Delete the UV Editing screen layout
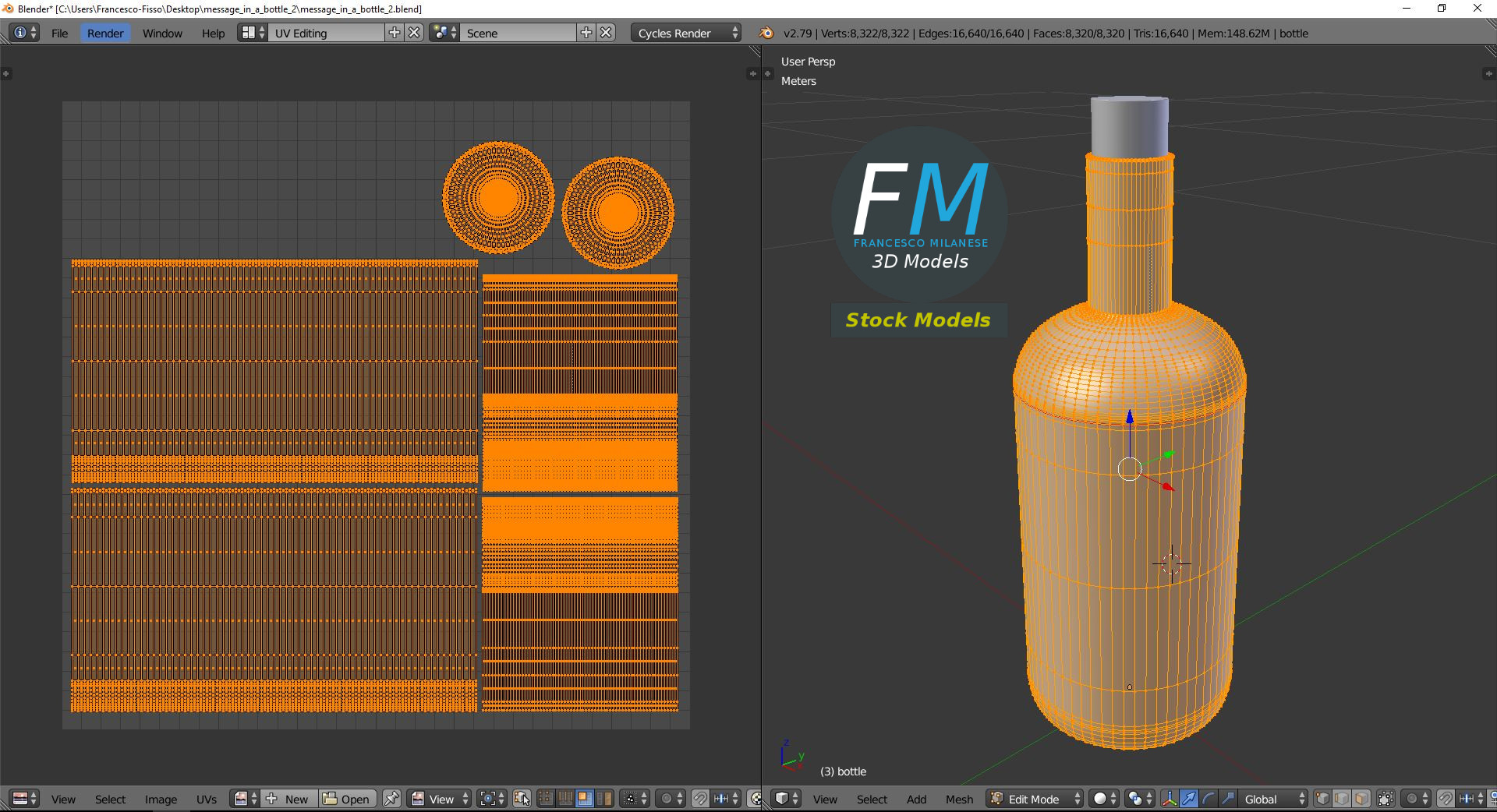 tap(415, 33)
